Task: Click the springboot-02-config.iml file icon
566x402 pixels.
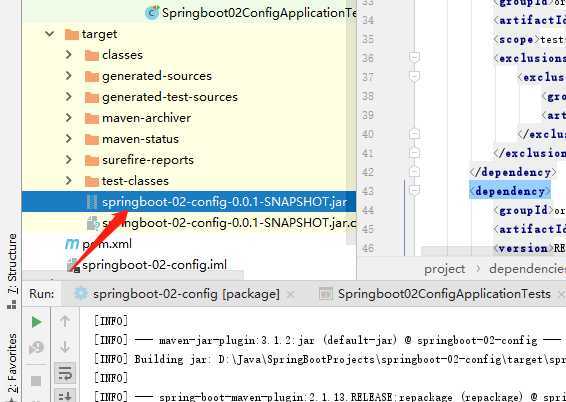Action: 73,266
